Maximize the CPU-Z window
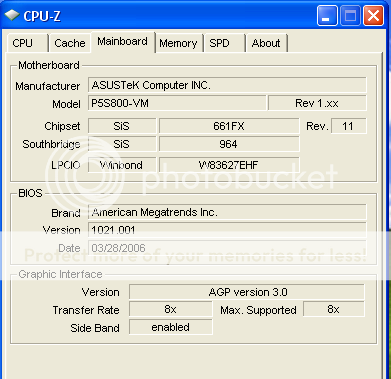 (x=350, y=15)
